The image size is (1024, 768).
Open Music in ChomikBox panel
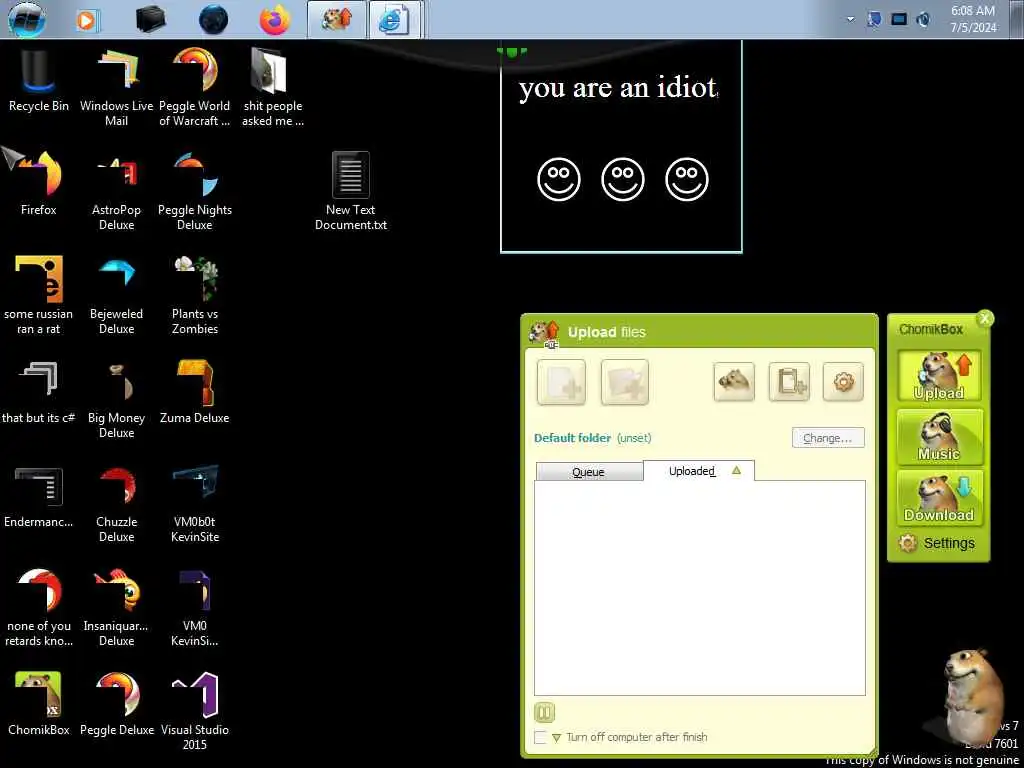tap(939, 437)
